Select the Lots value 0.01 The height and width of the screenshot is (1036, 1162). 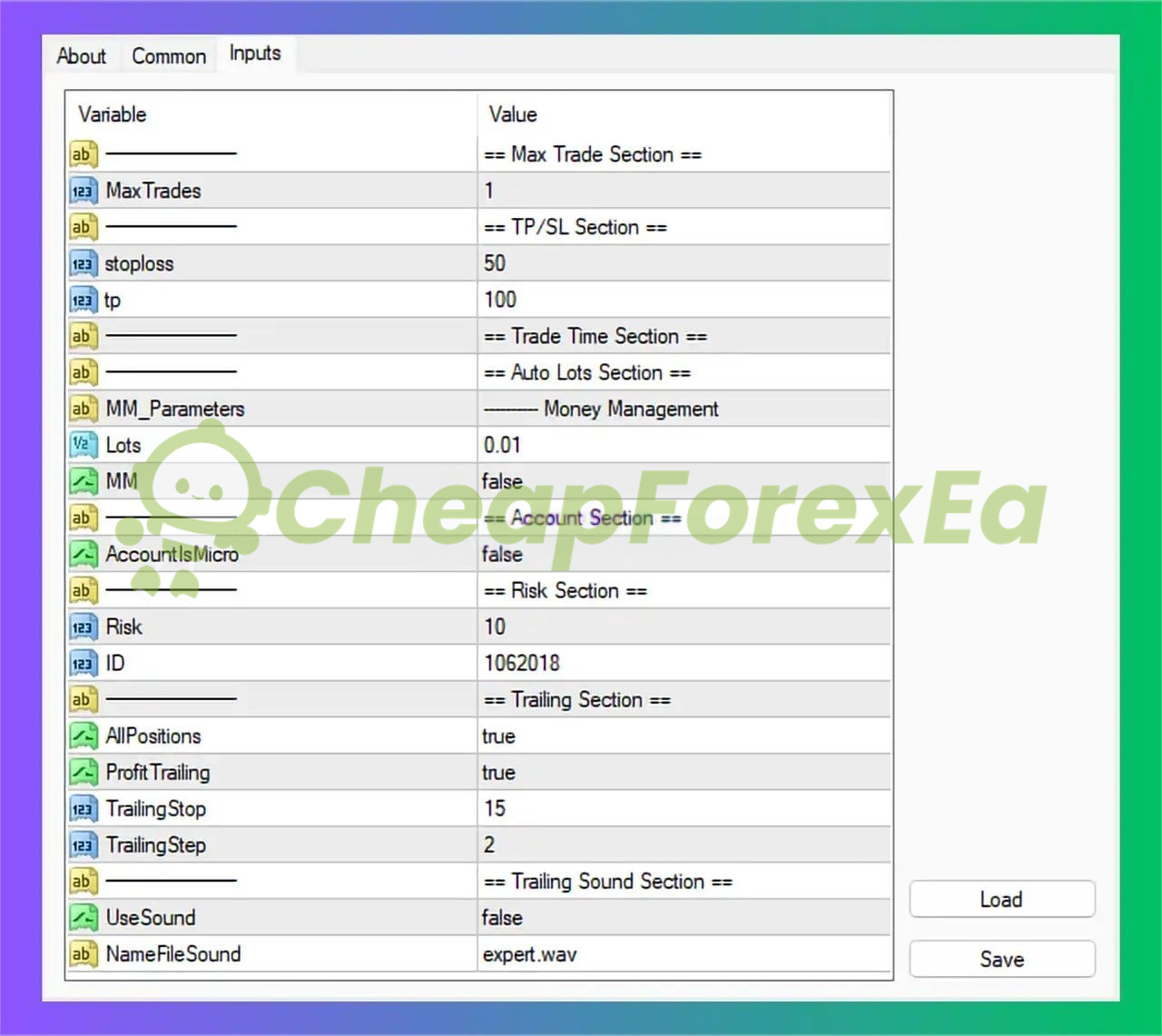click(502, 445)
